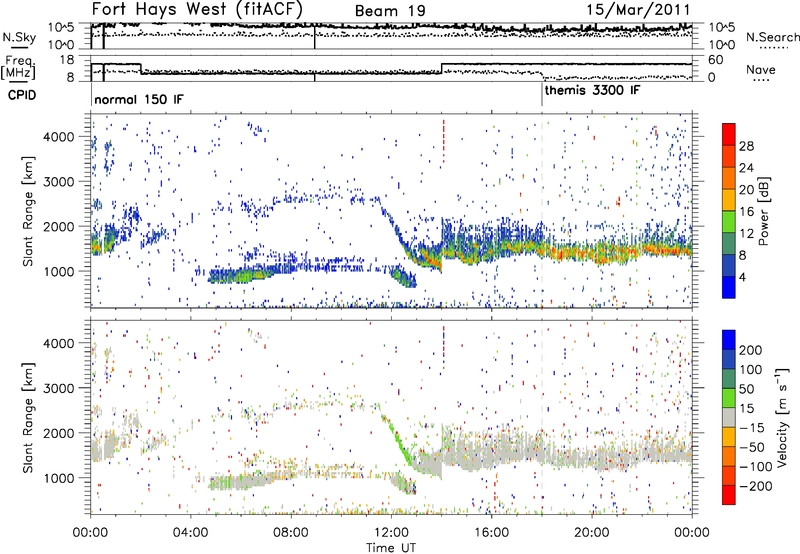Pick the bright blue bottom Power colorbar segment
The image size is (800, 554).
tap(729, 288)
